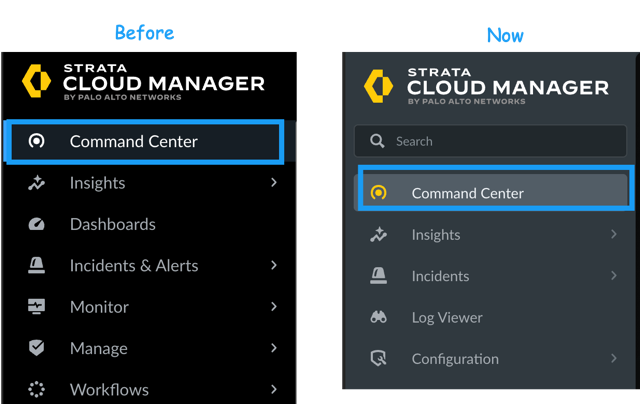Select the Dashboards menu item
Viewport: 640px width, 404px height.
(x=112, y=224)
